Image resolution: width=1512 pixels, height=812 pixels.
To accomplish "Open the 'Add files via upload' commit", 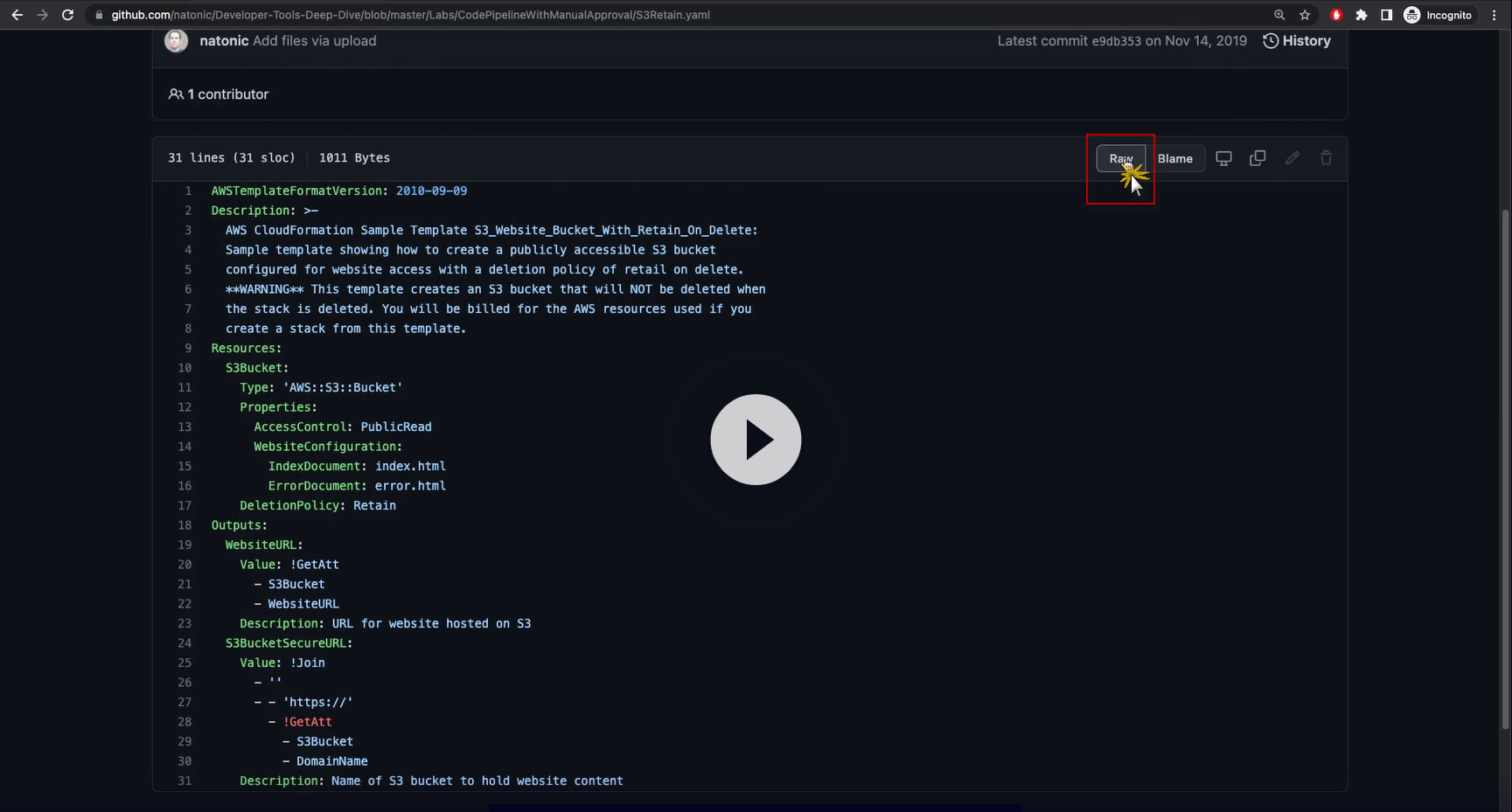I will (315, 41).
